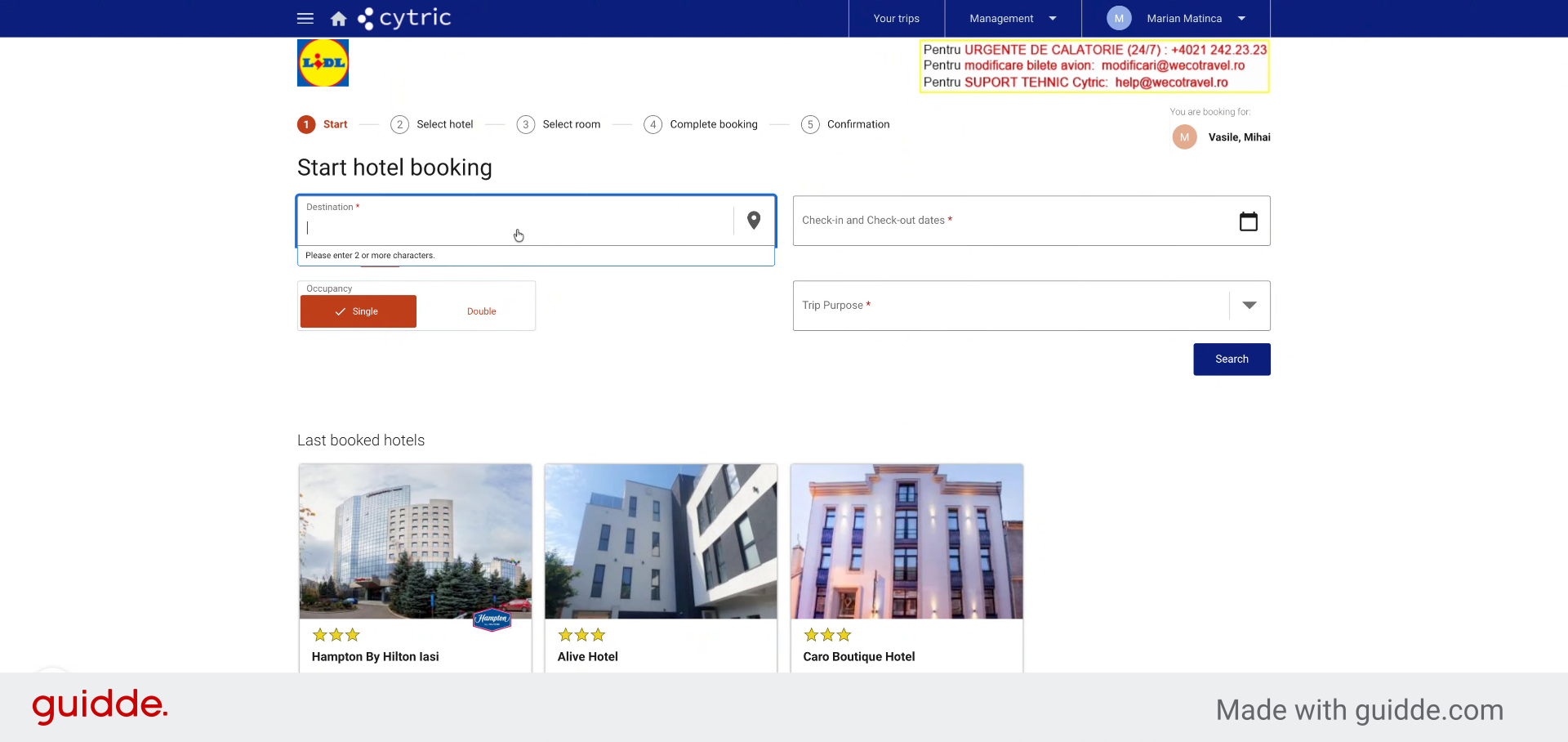Select Double occupancy option

pos(482,311)
